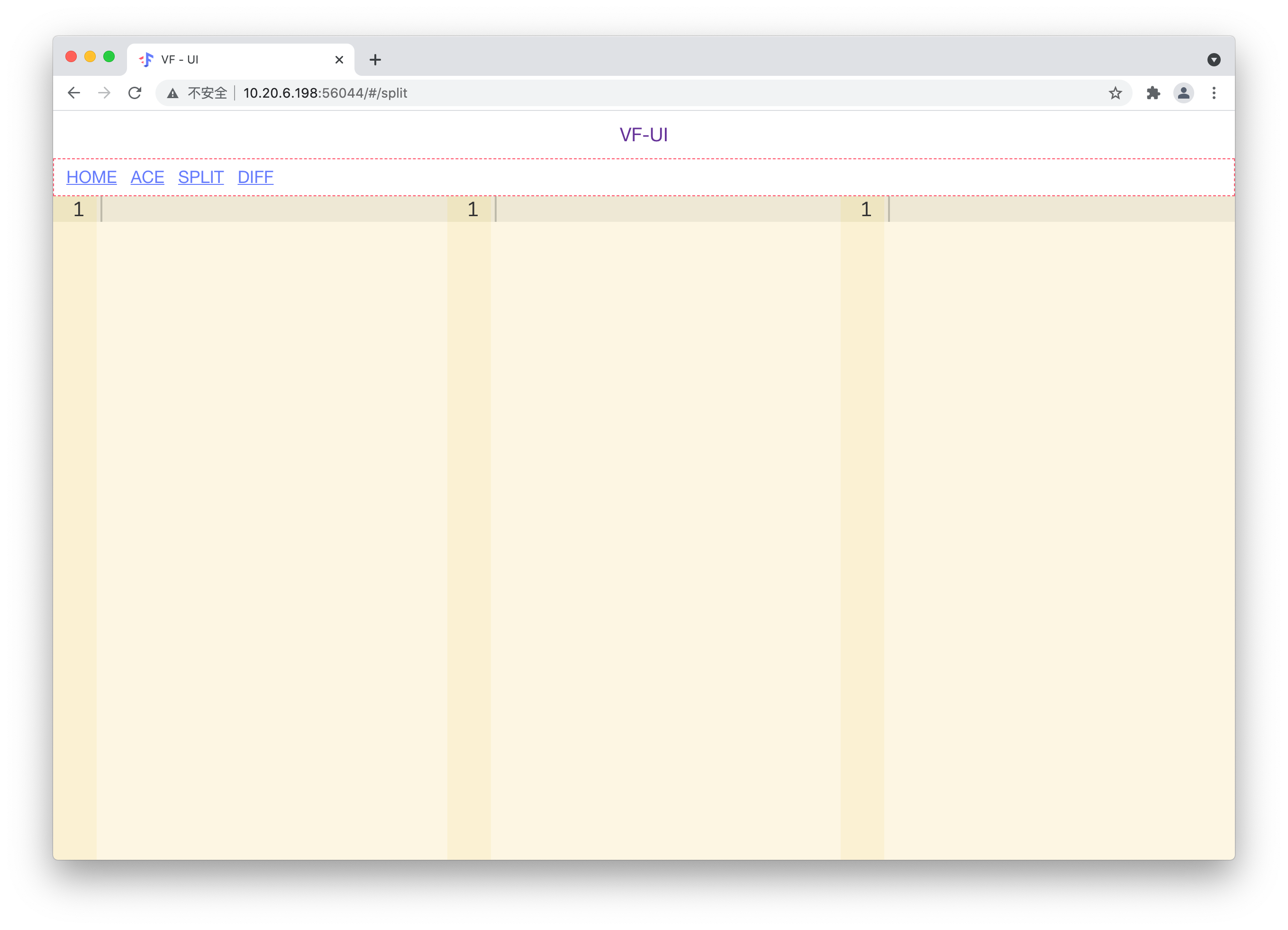Click the browser back arrow
The height and width of the screenshot is (930, 1288).
(x=74, y=92)
